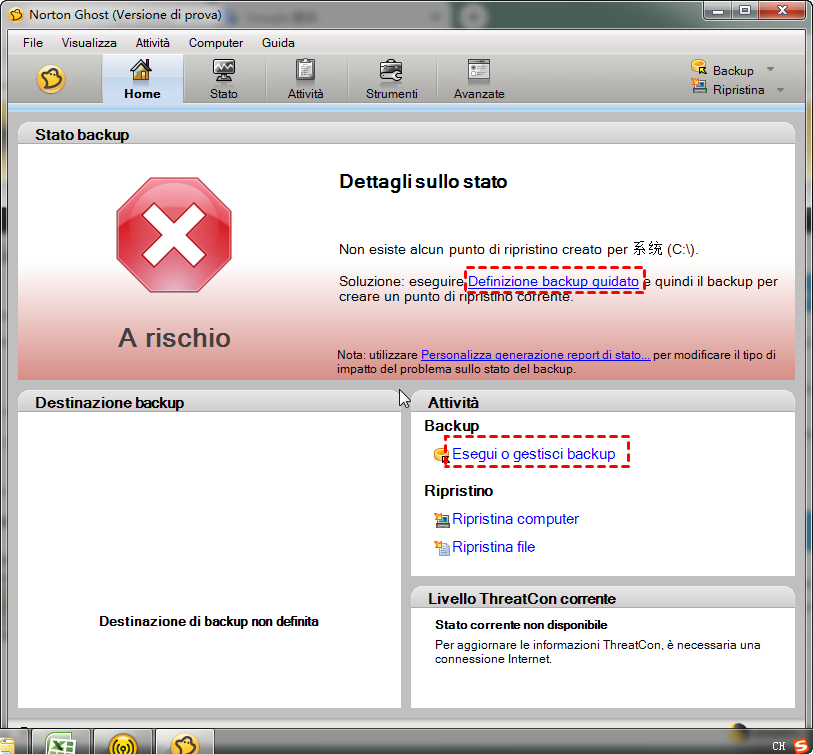Click 'Stato corrente non disponibile' text
The image size is (813, 754).
tap(521, 625)
